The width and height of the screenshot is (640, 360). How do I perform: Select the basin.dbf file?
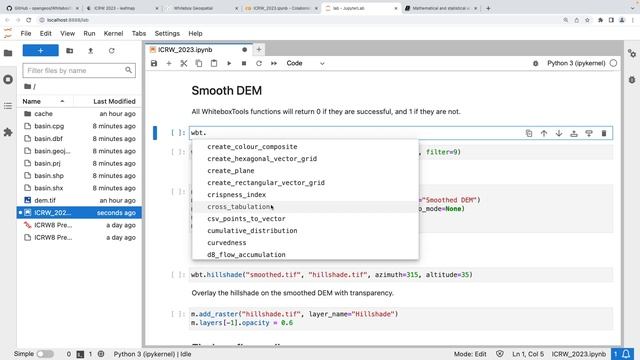click(x=80, y=138)
